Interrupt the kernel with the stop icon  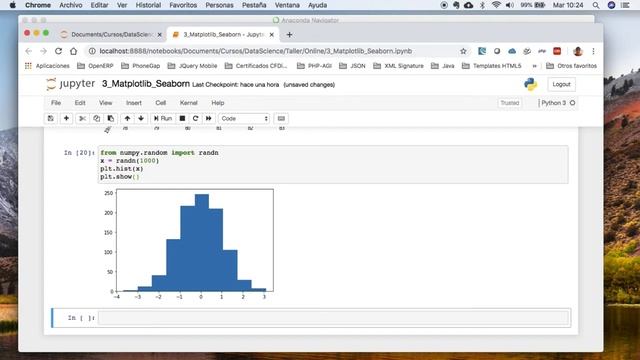coord(182,118)
